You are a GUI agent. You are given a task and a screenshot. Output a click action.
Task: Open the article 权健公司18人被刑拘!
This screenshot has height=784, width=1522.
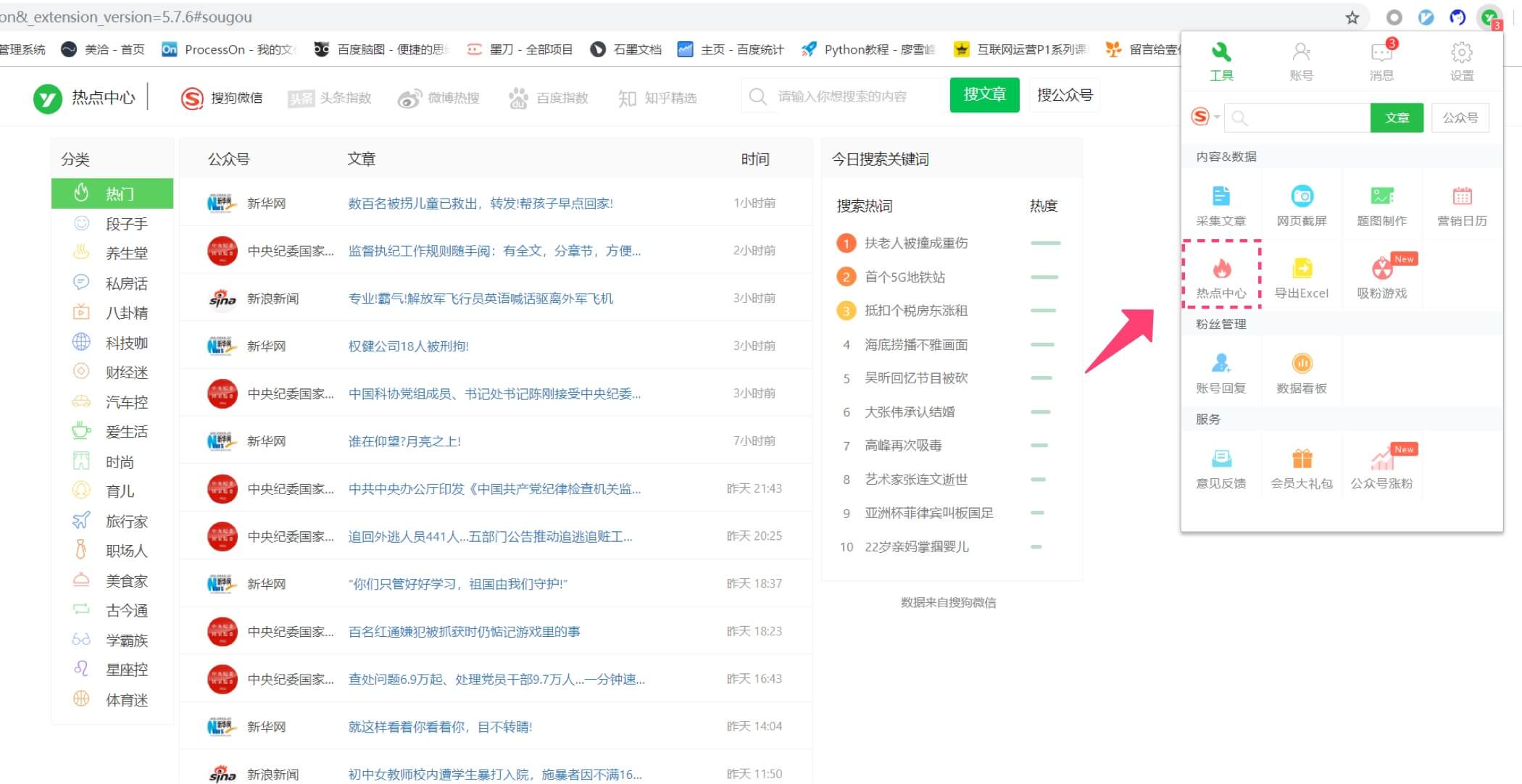(409, 346)
